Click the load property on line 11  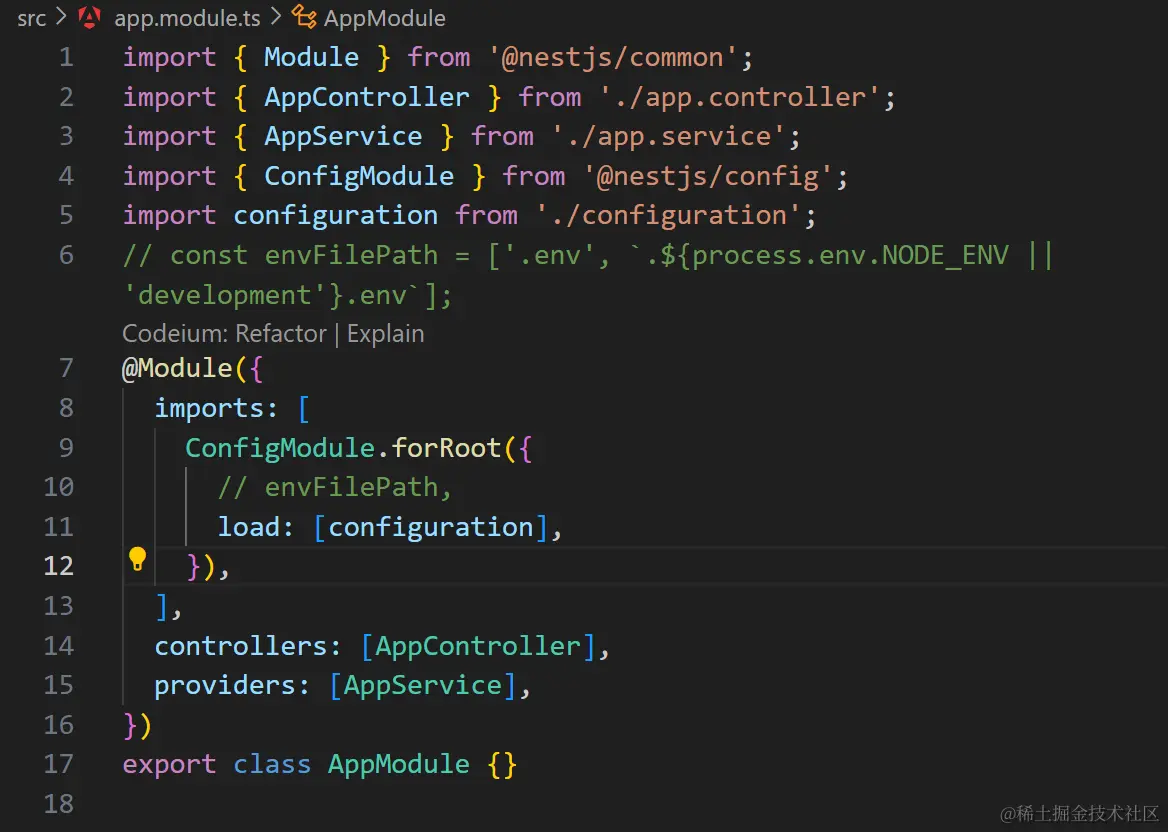(248, 527)
